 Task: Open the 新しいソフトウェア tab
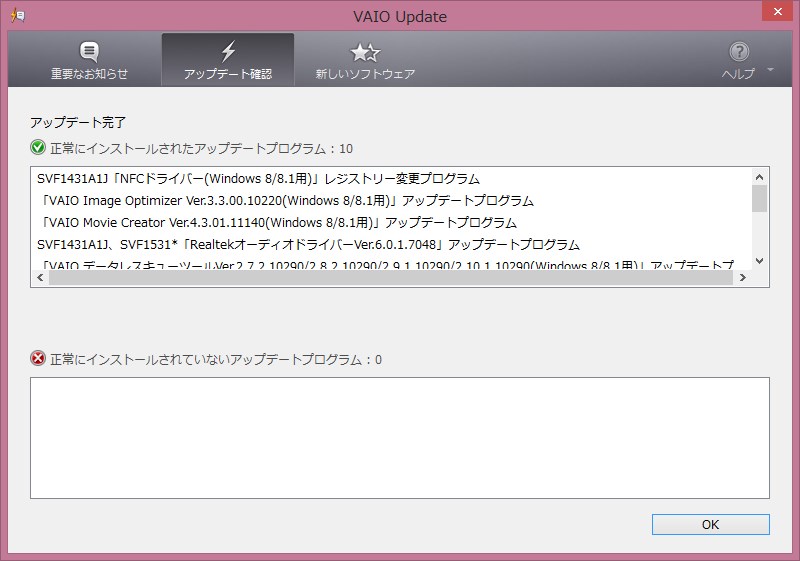click(x=365, y=60)
